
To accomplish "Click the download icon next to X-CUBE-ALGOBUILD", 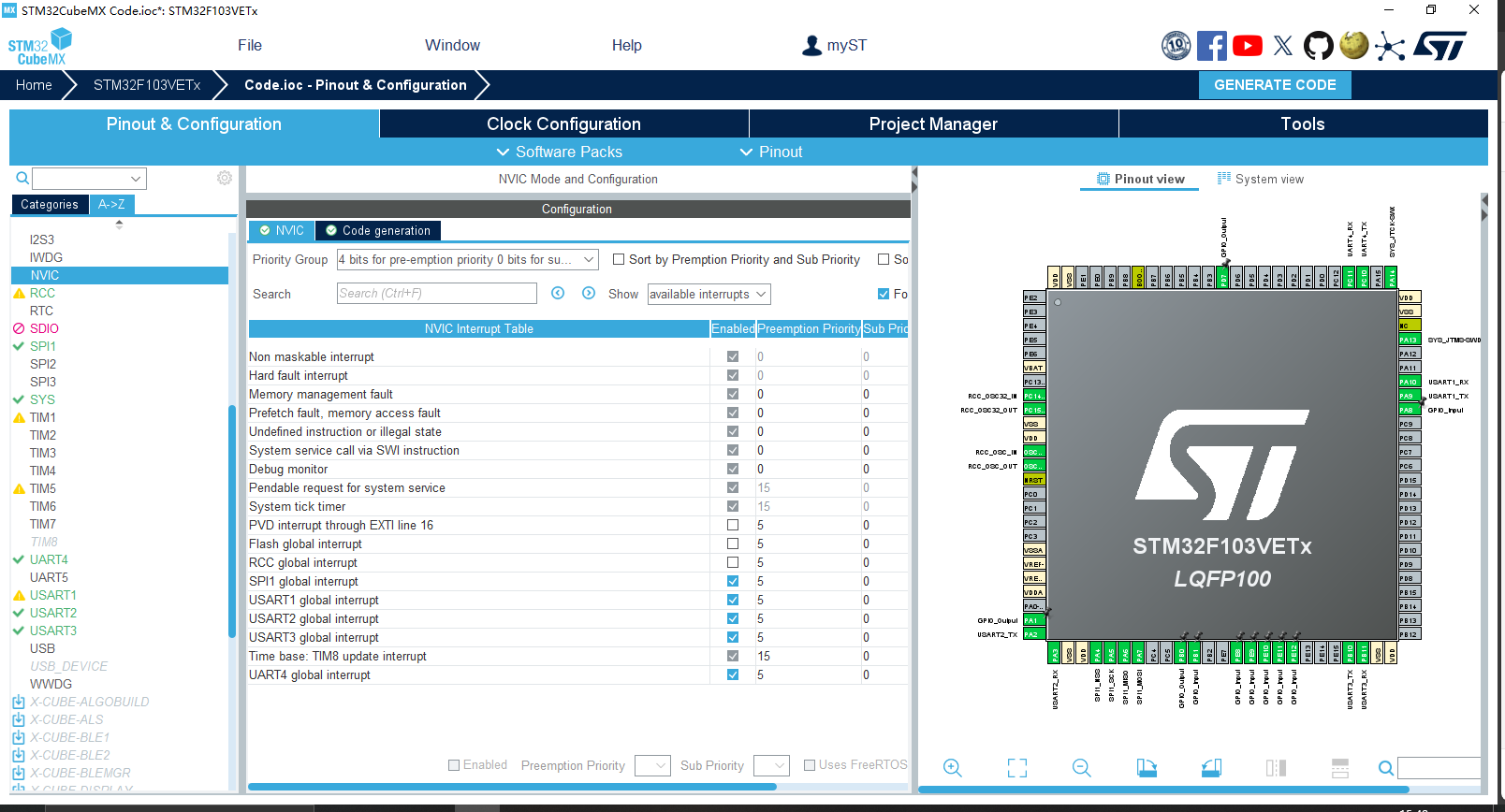I will tap(18, 702).
